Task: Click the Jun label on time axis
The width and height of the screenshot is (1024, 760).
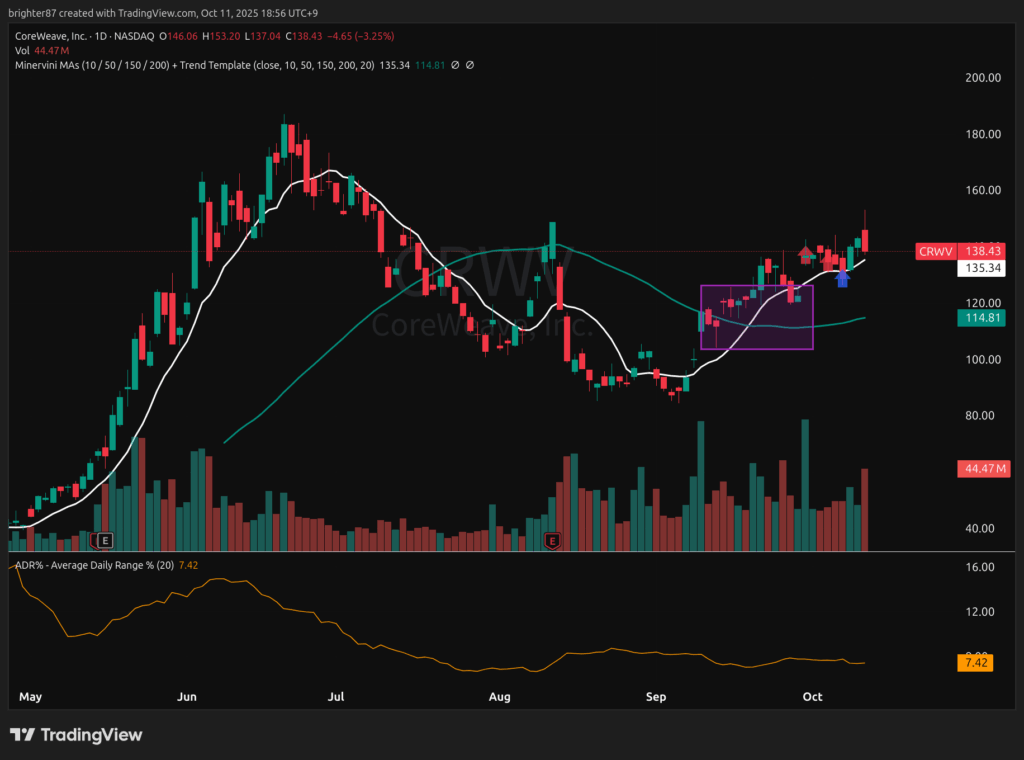Action: point(187,696)
